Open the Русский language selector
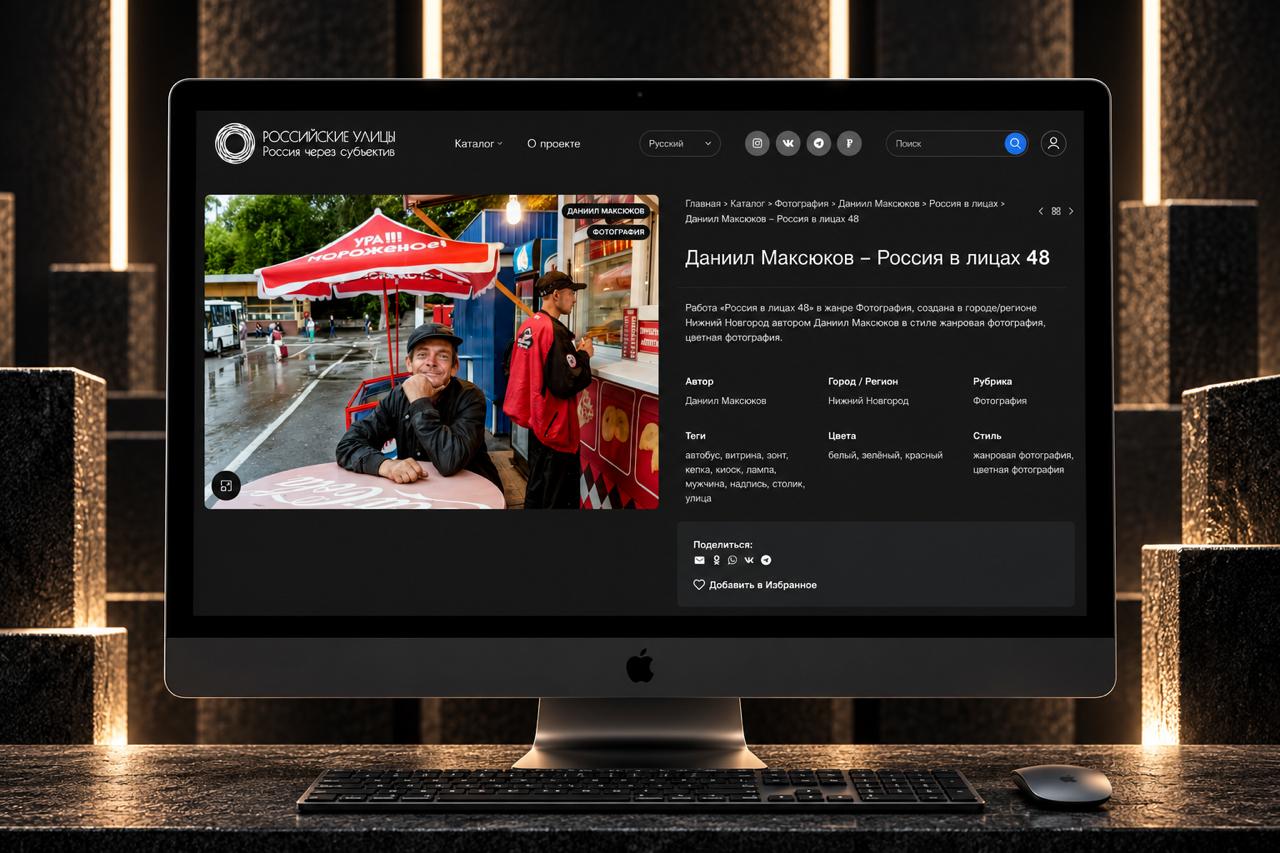This screenshot has height=853, width=1280. [680, 143]
